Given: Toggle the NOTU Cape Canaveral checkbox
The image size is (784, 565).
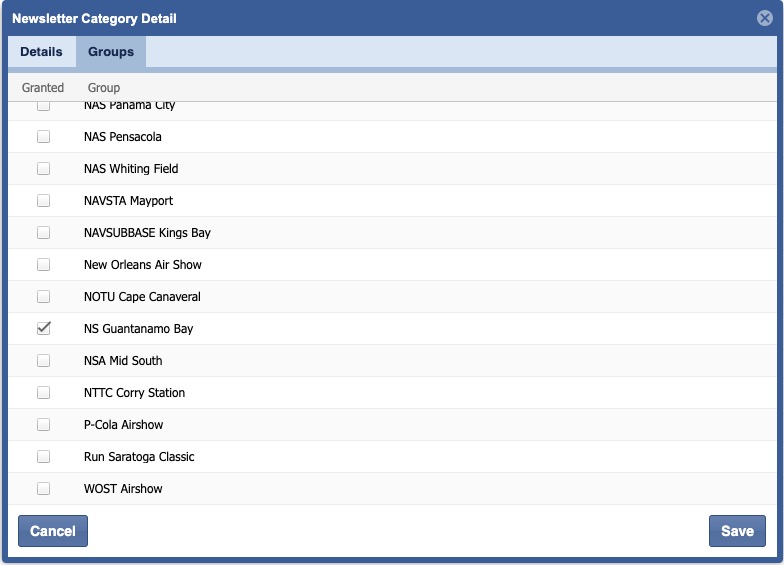Looking at the screenshot, I should tap(44, 297).
